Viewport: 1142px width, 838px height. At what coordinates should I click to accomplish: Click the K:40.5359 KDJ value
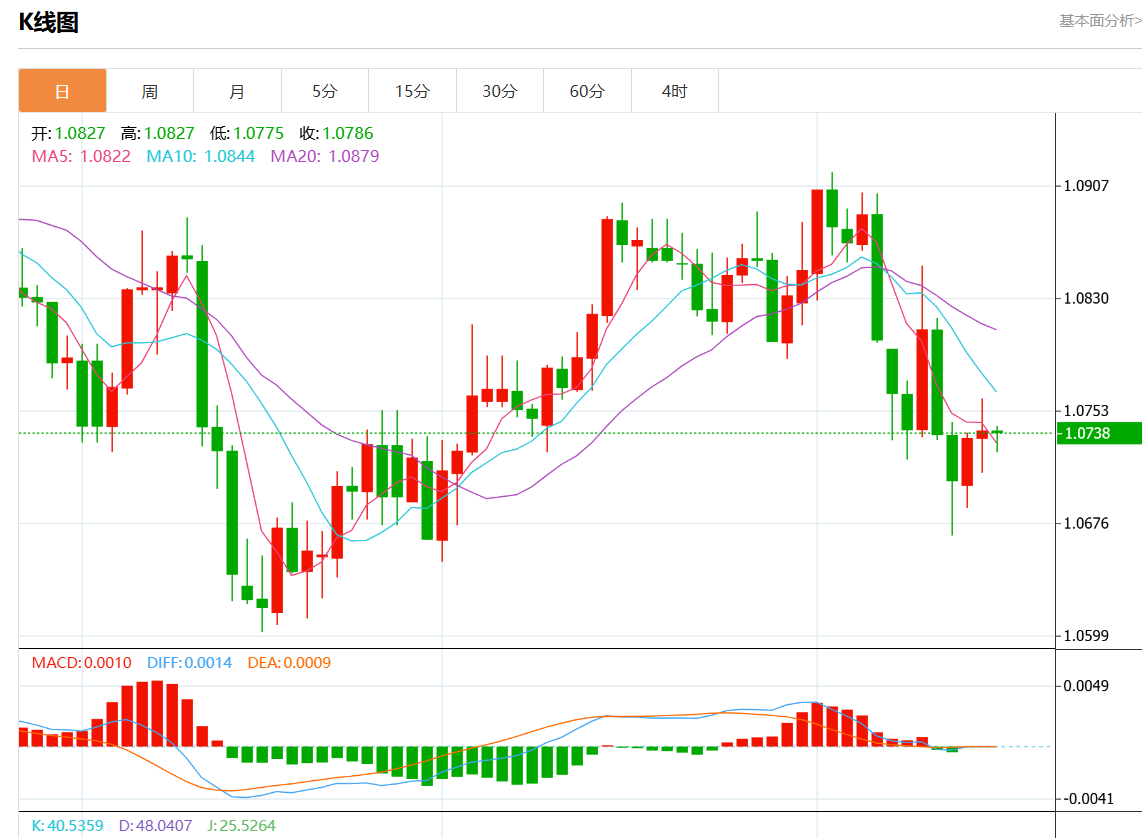point(68,826)
